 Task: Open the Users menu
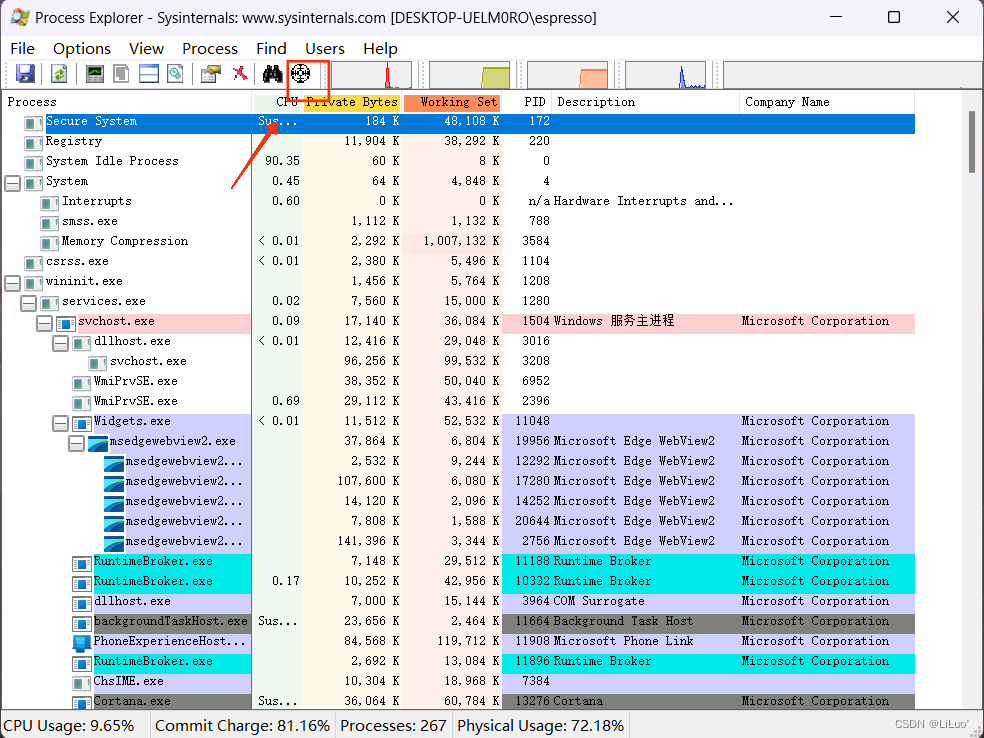coord(324,48)
